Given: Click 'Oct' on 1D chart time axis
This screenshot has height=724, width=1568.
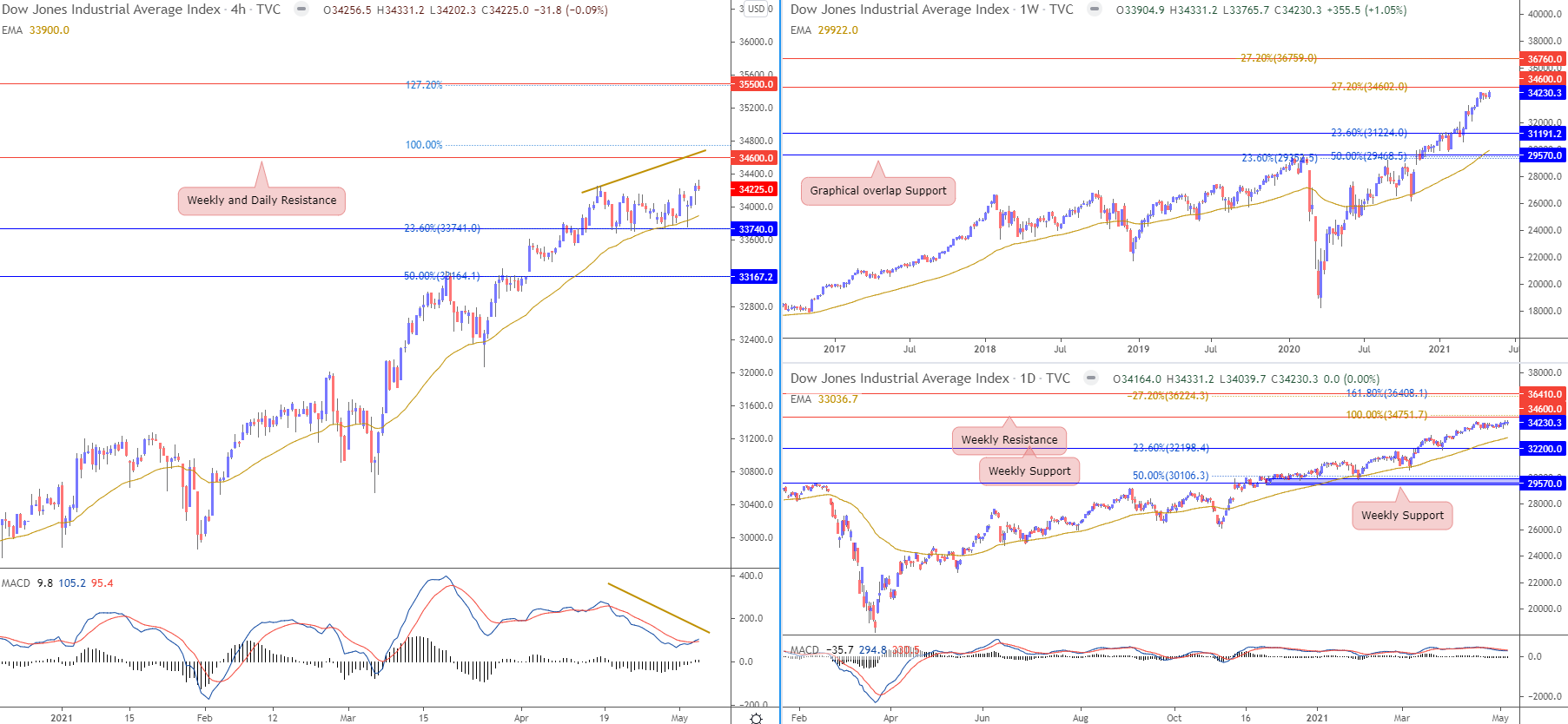Looking at the screenshot, I should [1174, 718].
